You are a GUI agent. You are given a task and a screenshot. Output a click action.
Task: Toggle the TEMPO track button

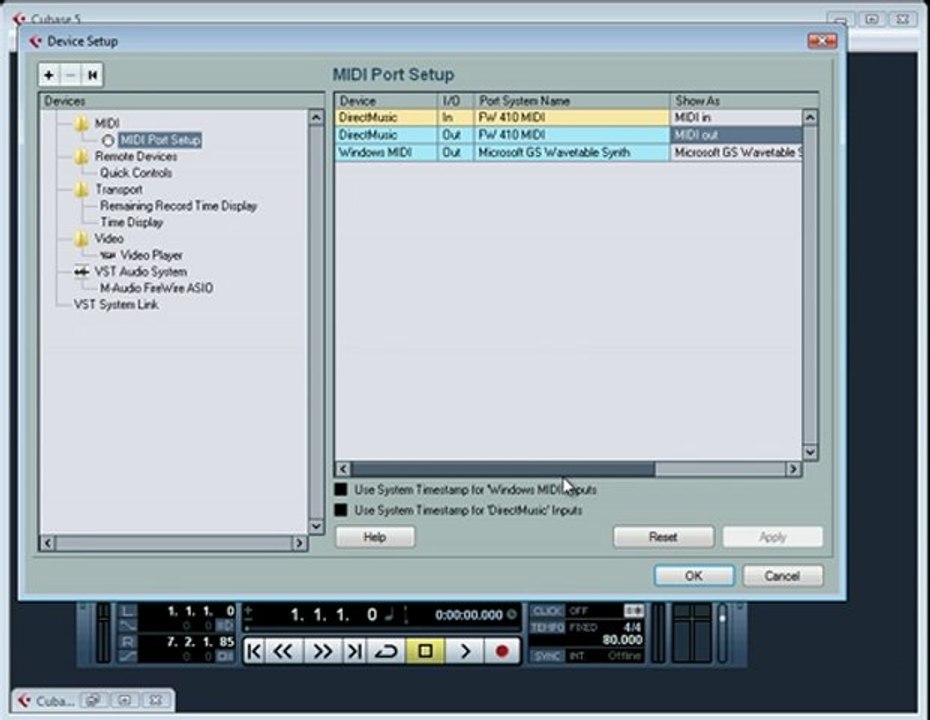(x=547, y=627)
